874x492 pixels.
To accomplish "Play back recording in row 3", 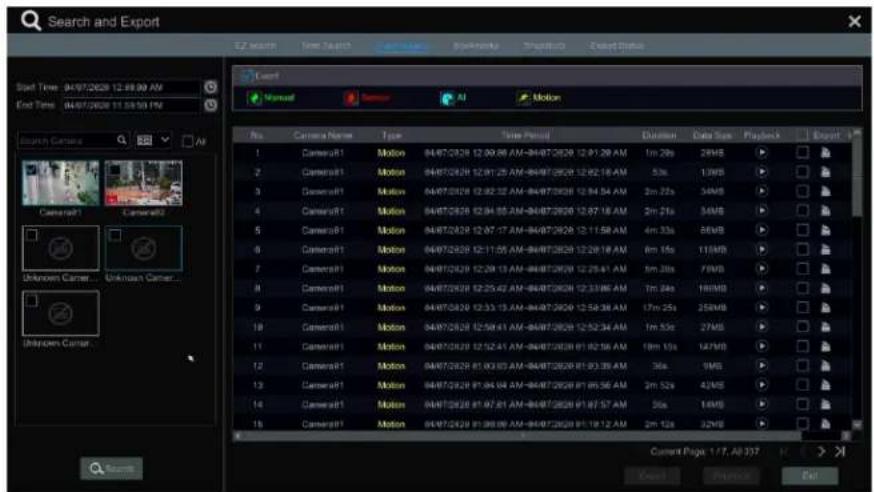I will click(761, 192).
